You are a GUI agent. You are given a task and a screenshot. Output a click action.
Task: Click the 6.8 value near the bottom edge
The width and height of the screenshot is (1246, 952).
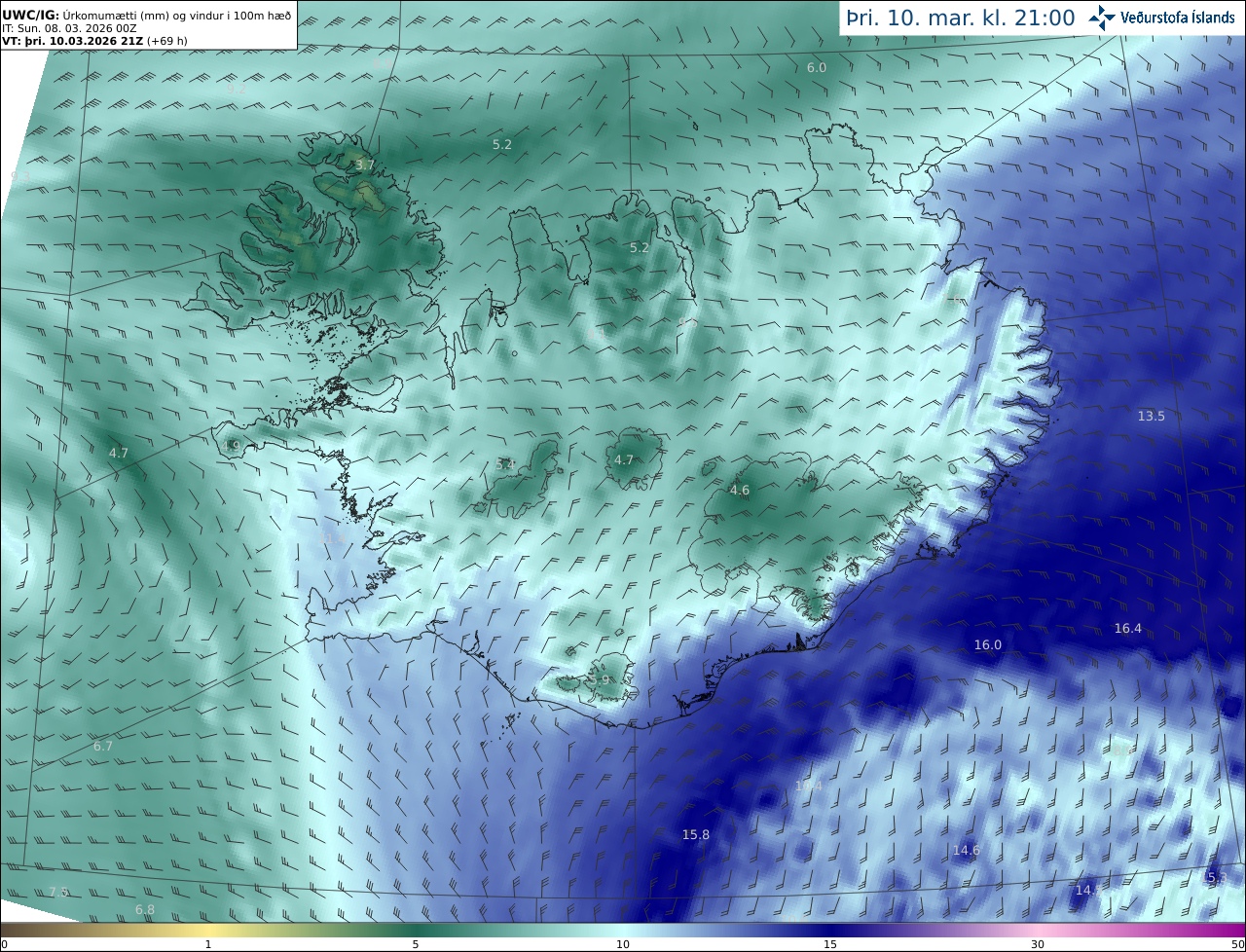pyautogui.click(x=145, y=909)
